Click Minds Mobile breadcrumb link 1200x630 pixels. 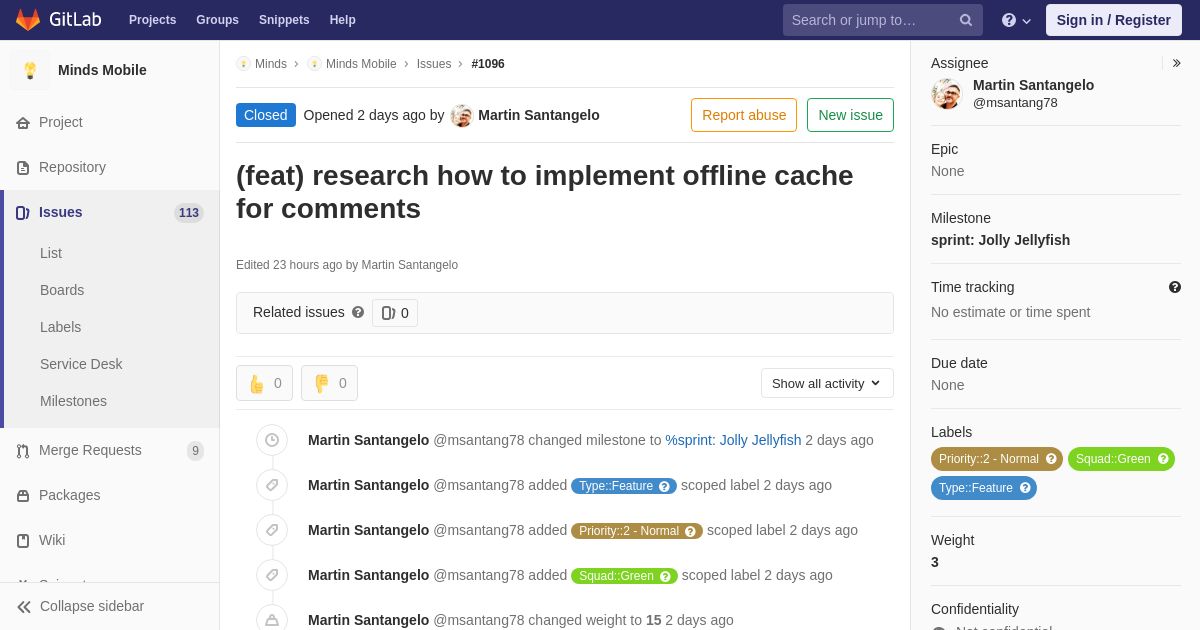click(x=361, y=64)
